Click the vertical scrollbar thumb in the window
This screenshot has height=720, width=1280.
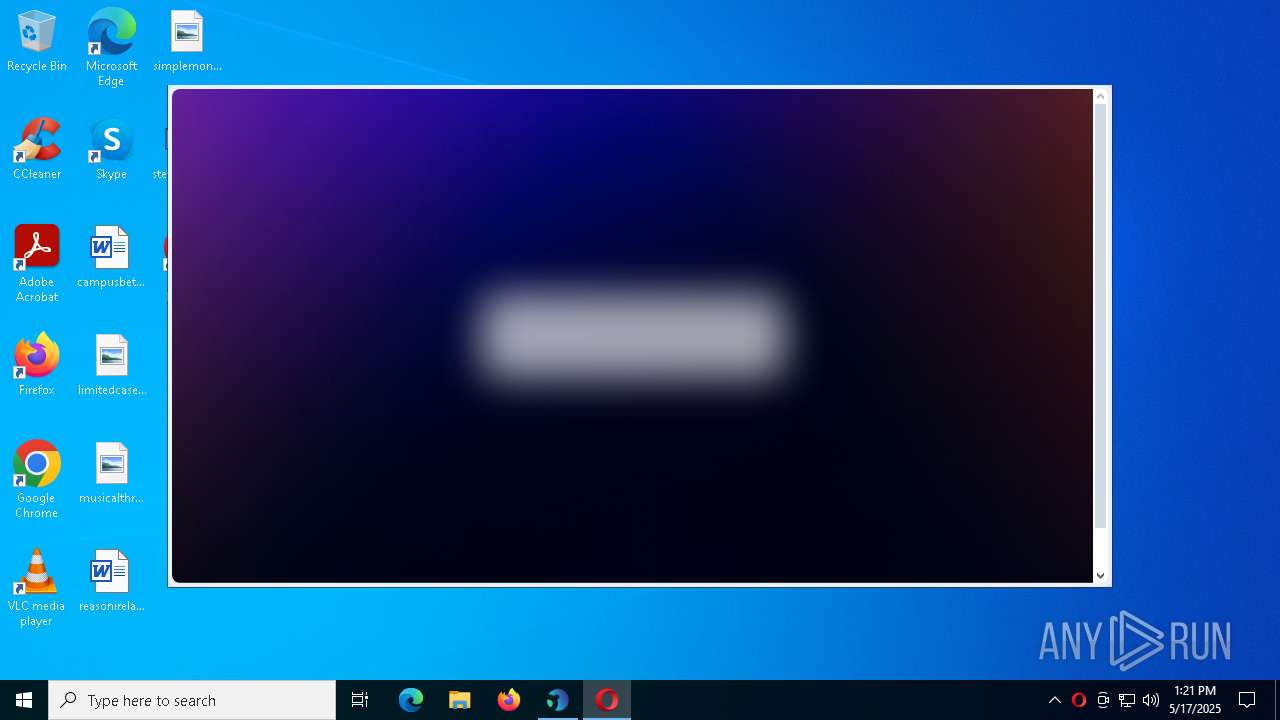pyautogui.click(x=1101, y=316)
